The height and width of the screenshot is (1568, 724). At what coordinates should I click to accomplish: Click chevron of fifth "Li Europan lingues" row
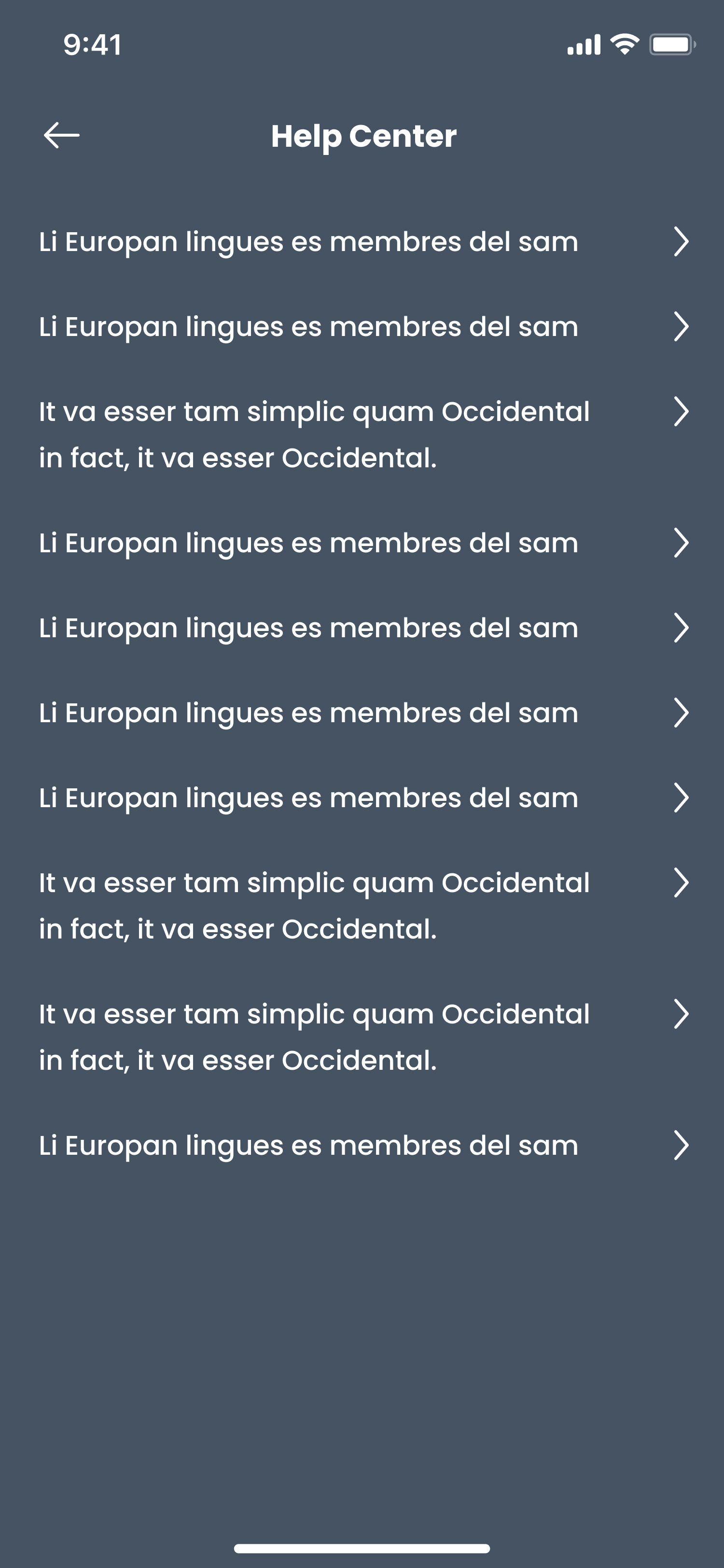tap(681, 713)
